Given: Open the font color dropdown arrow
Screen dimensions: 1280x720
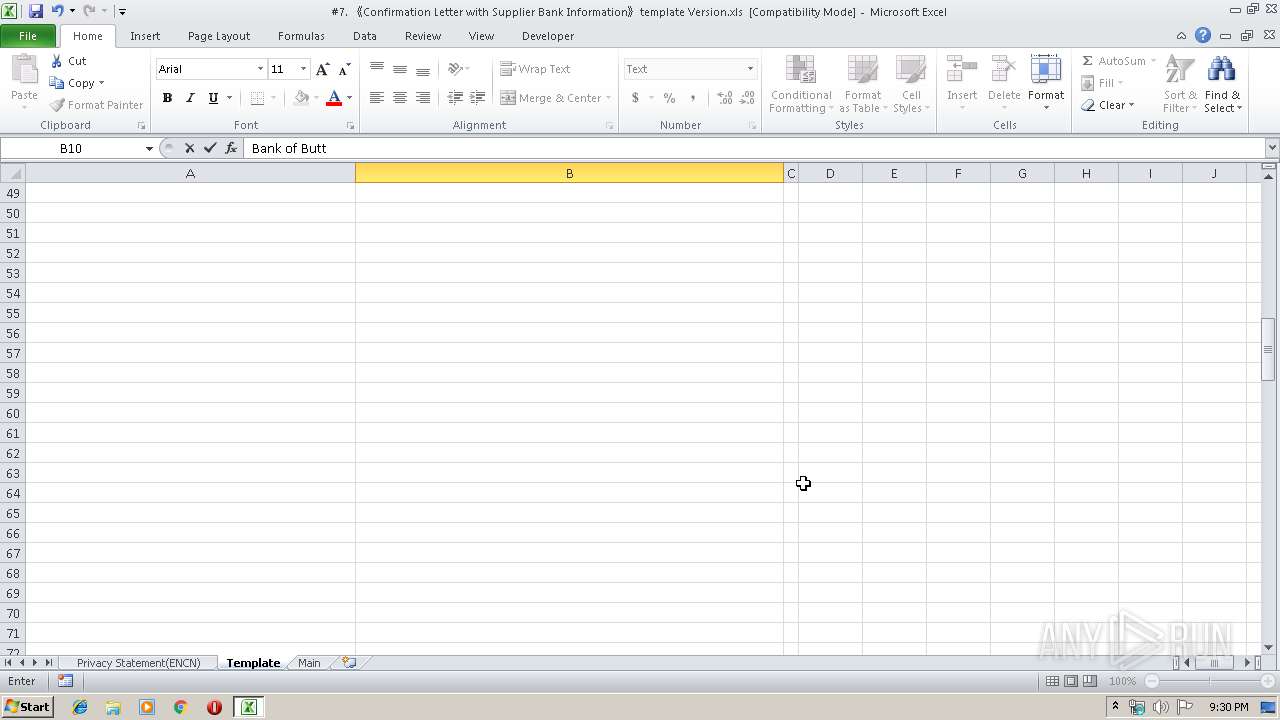Looking at the screenshot, I should 349,98.
